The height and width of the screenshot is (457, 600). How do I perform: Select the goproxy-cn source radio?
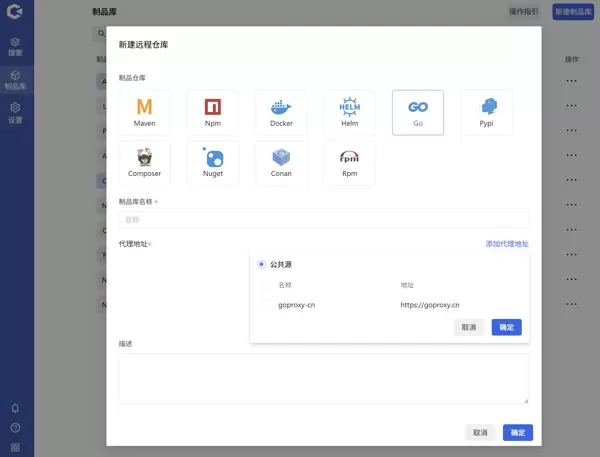(x=266, y=305)
